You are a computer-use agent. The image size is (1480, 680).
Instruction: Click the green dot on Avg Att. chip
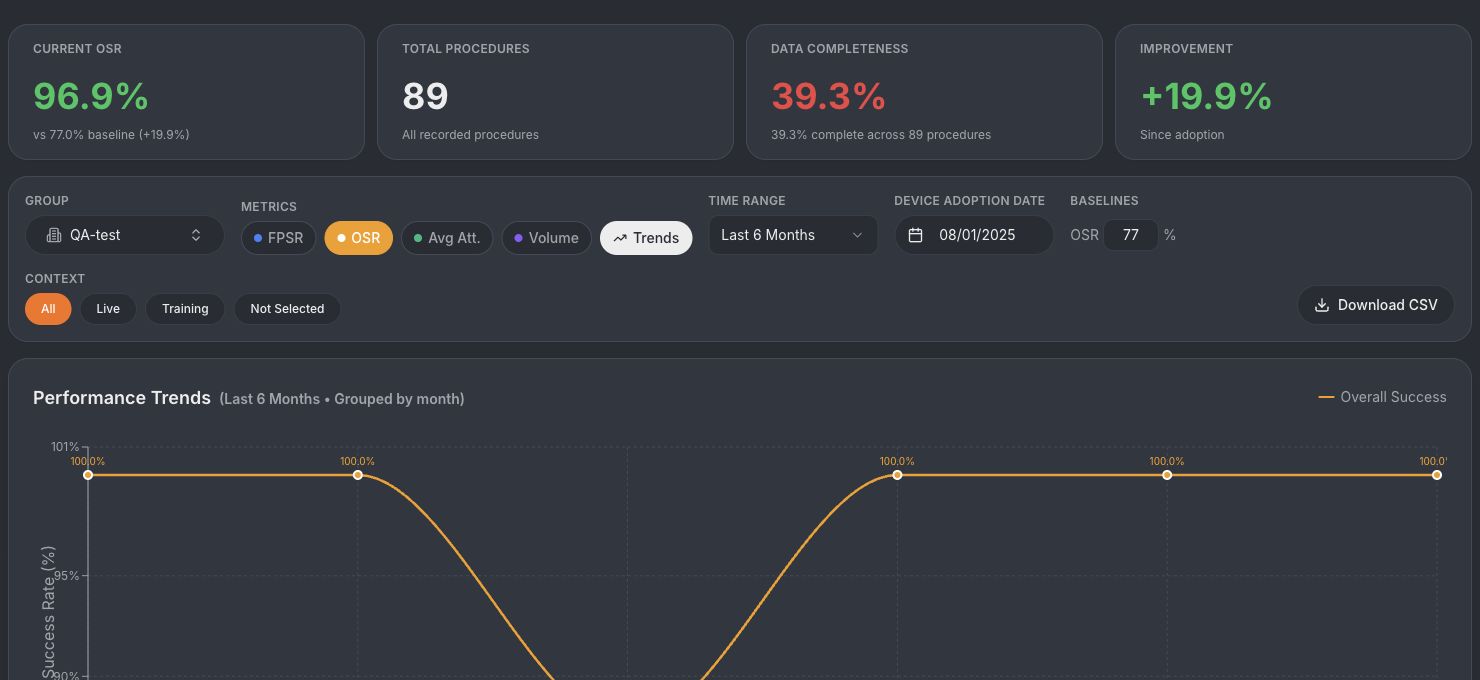(x=418, y=238)
